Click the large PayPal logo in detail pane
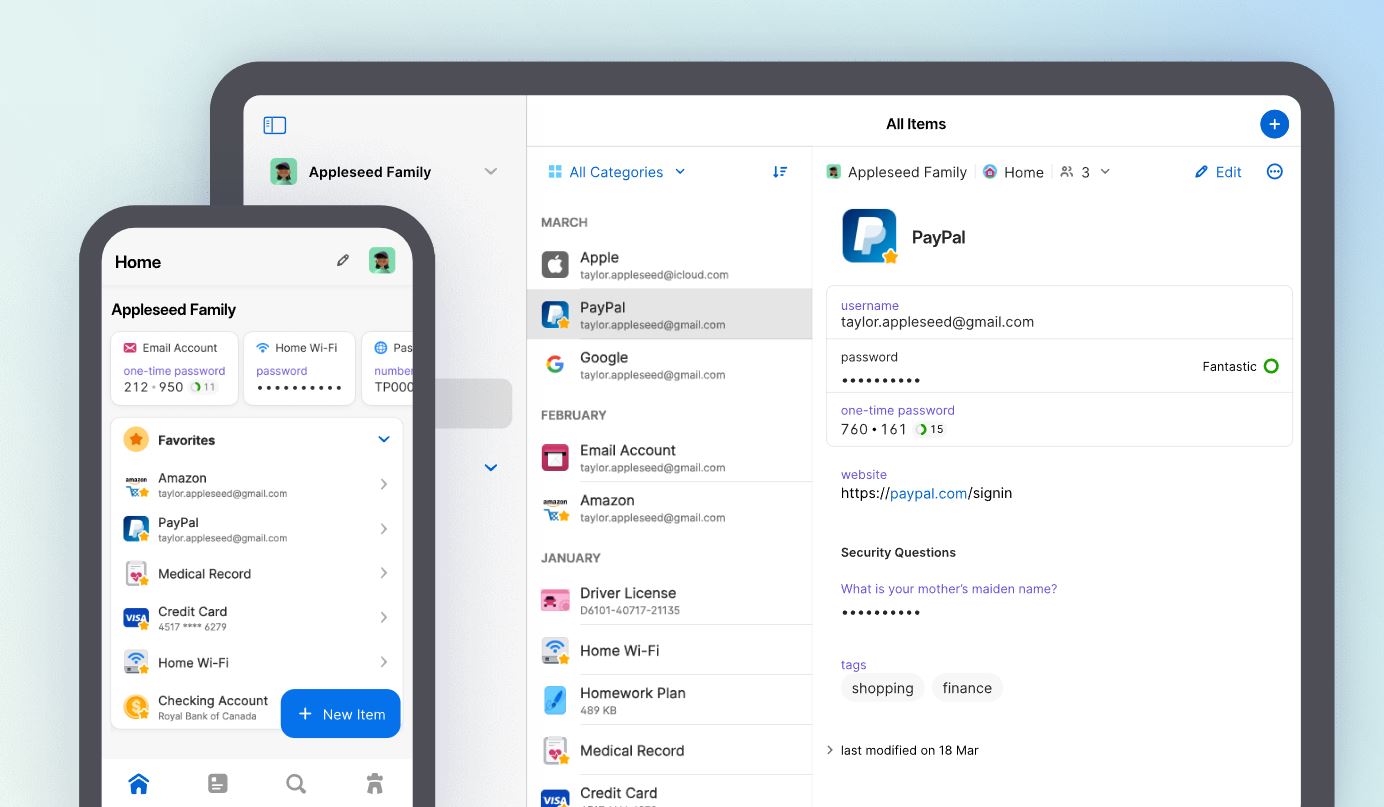 [869, 236]
